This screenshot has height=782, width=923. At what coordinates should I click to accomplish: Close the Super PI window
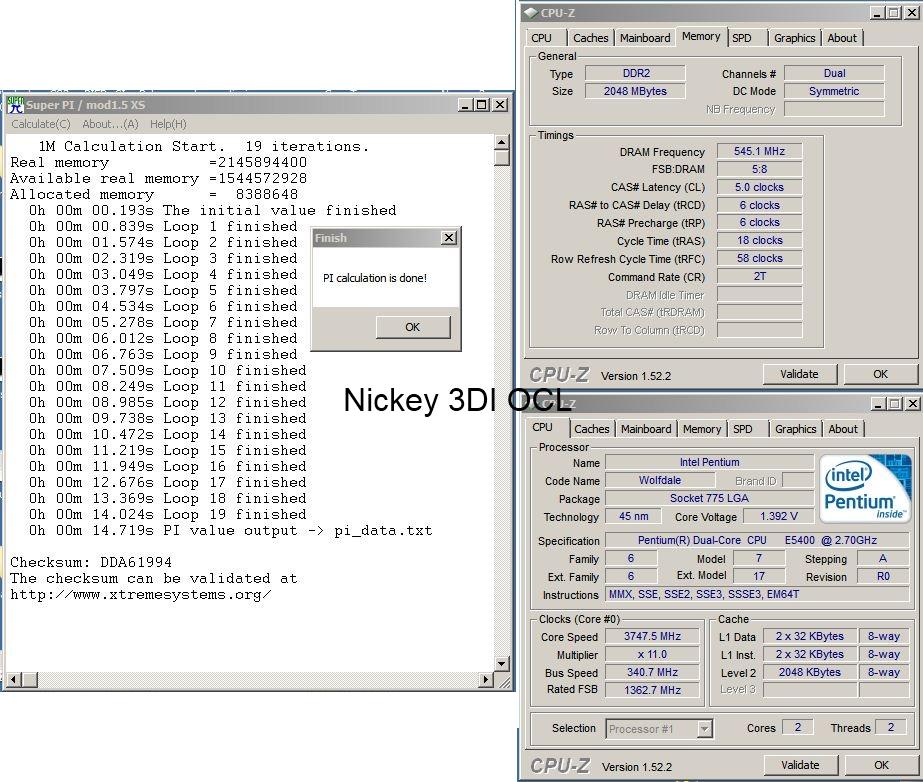point(500,105)
